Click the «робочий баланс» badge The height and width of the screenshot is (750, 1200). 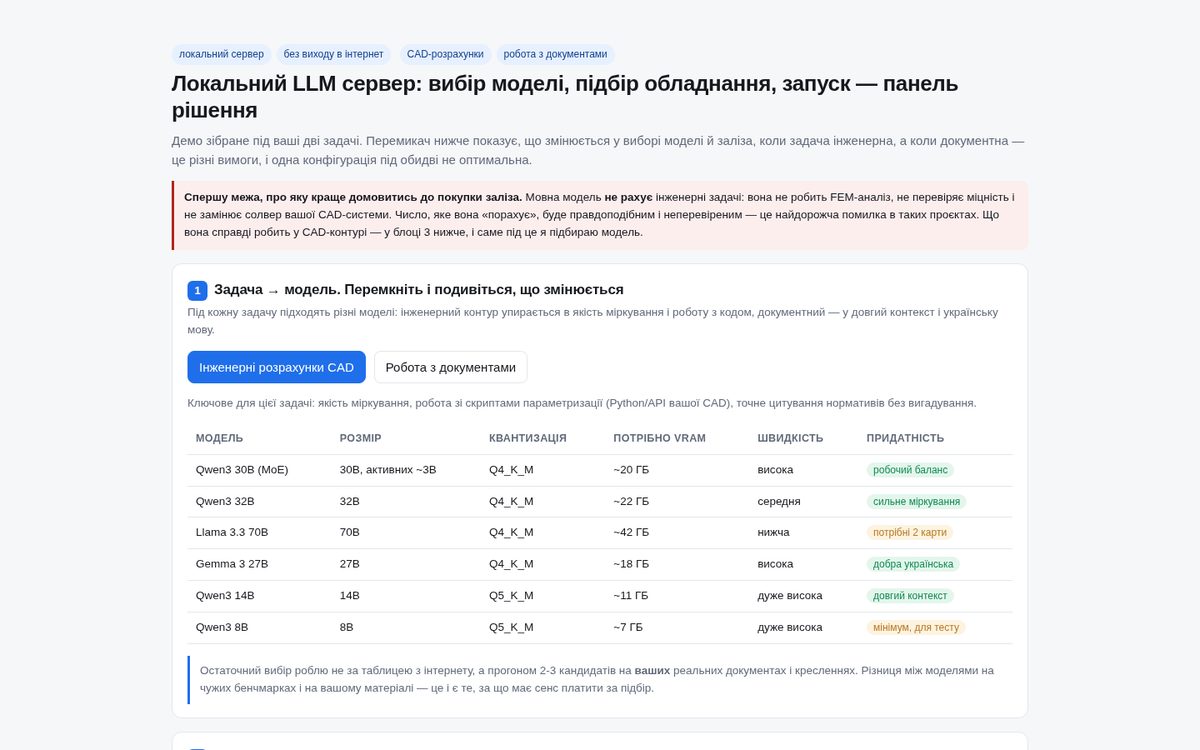[x=910, y=470]
